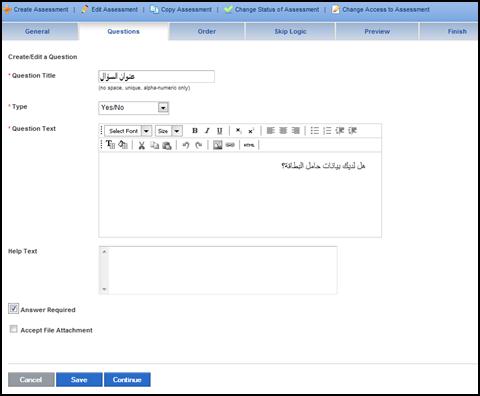Open the font Size dropdown
480x396 pixels.
169,131
